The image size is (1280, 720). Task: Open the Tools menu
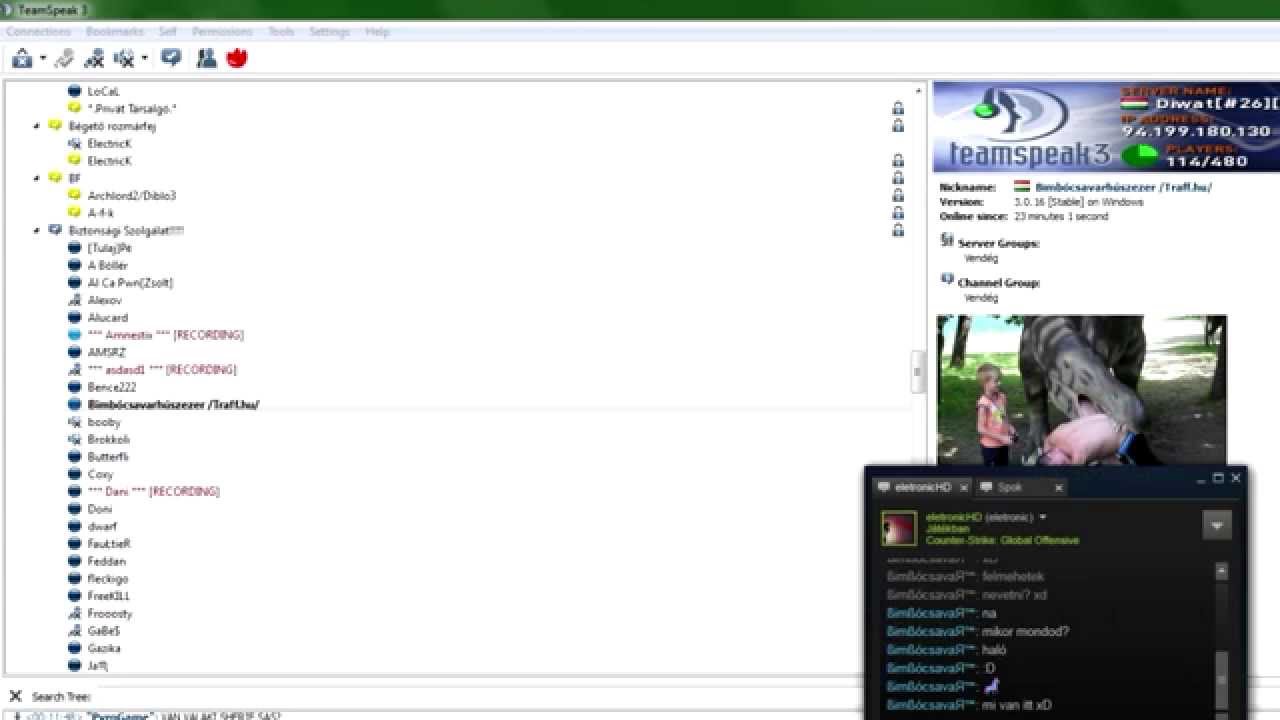pos(281,32)
